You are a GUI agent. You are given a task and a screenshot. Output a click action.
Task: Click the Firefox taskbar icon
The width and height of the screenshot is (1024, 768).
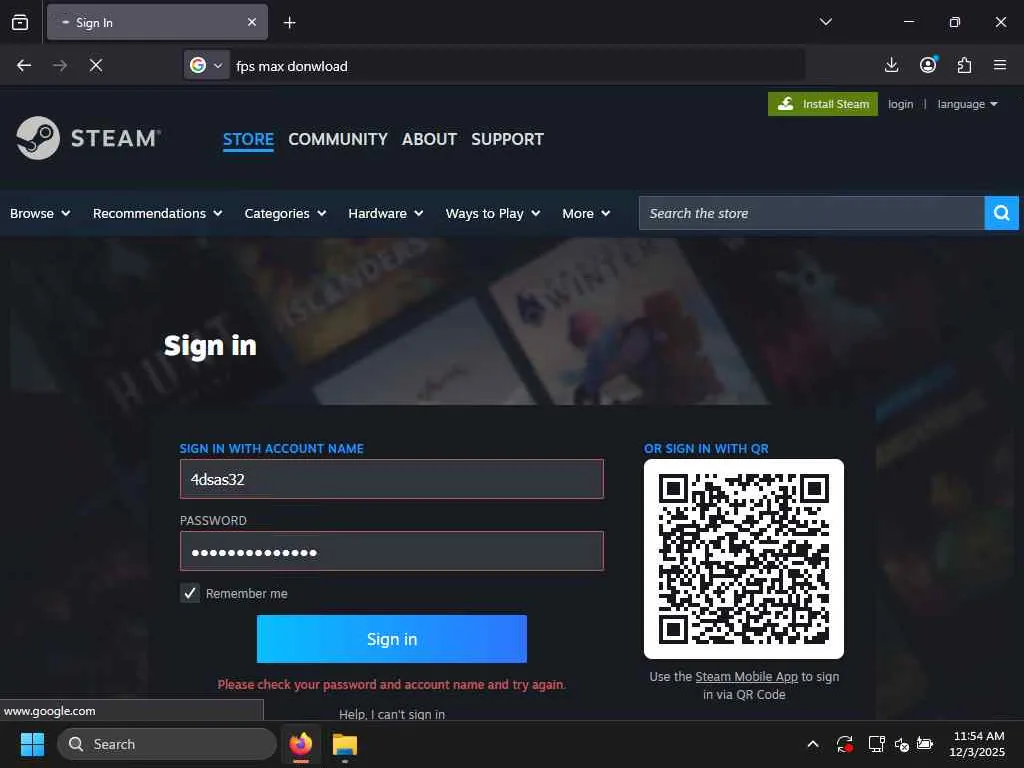pos(301,744)
